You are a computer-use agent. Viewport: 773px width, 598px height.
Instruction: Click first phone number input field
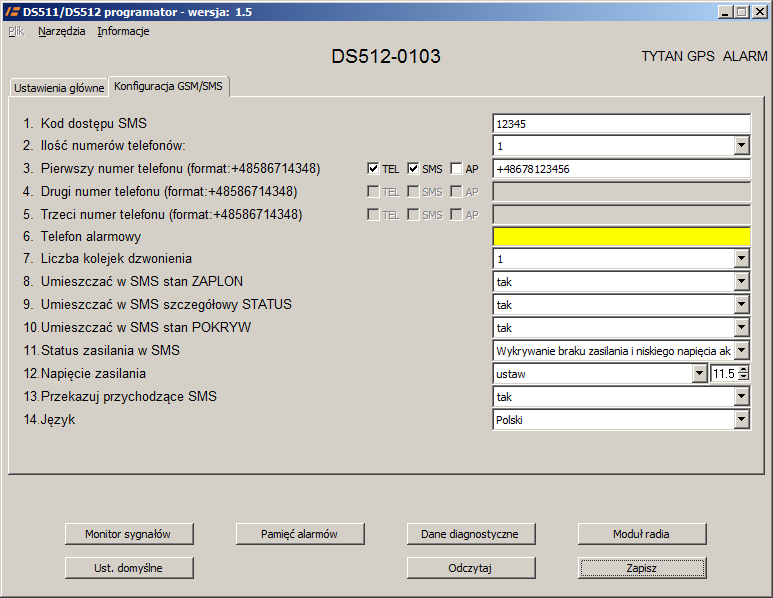[622, 169]
